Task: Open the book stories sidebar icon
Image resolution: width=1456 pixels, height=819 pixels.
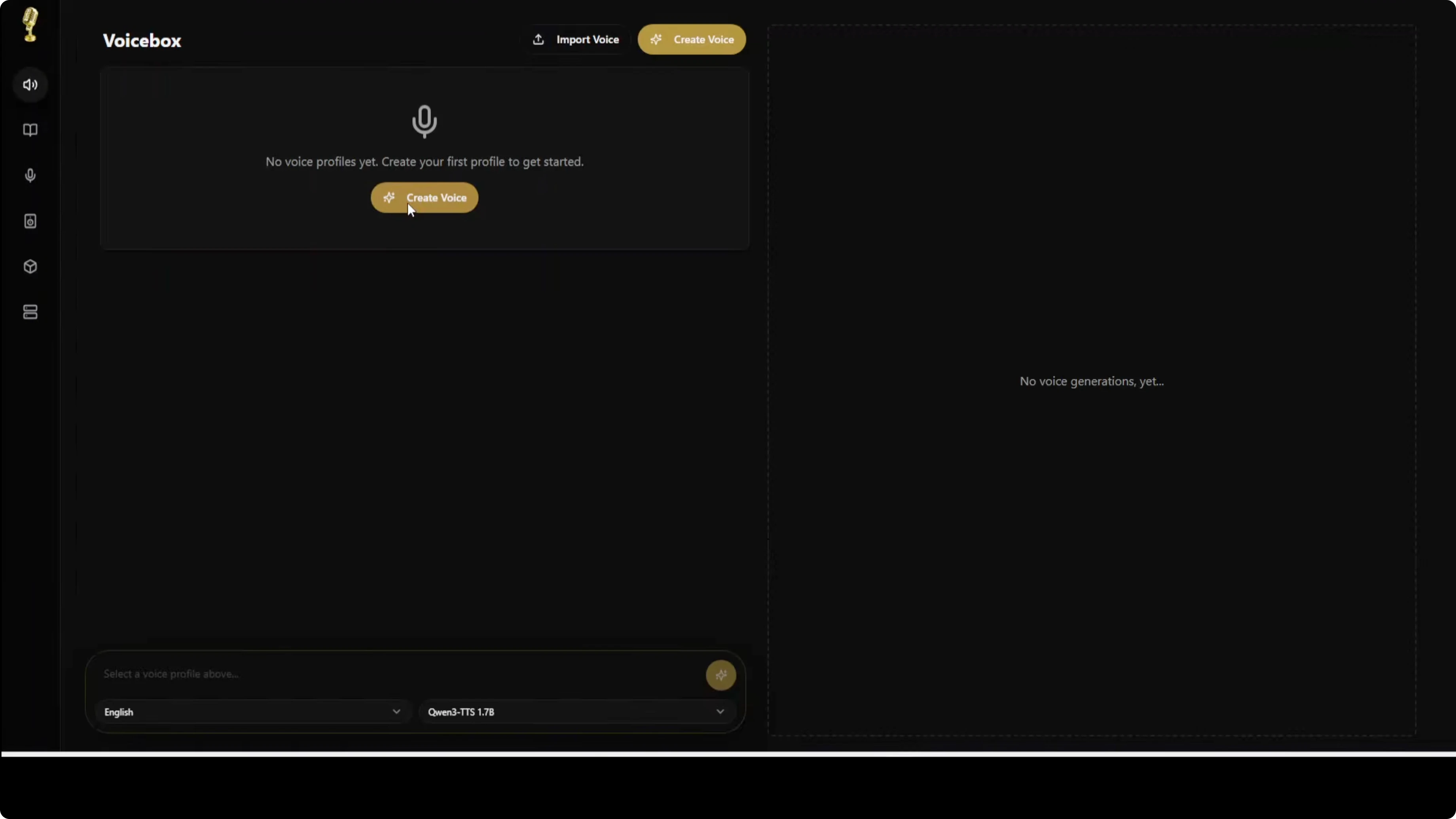Action: [x=30, y=130]
